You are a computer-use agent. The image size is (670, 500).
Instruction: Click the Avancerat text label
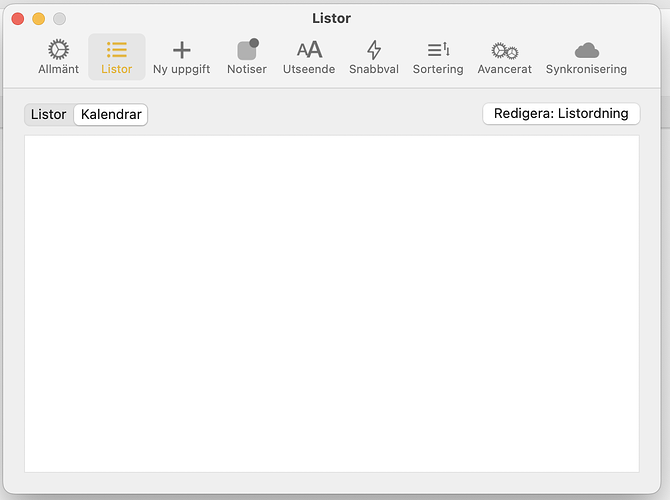click(x=504, y=70)
